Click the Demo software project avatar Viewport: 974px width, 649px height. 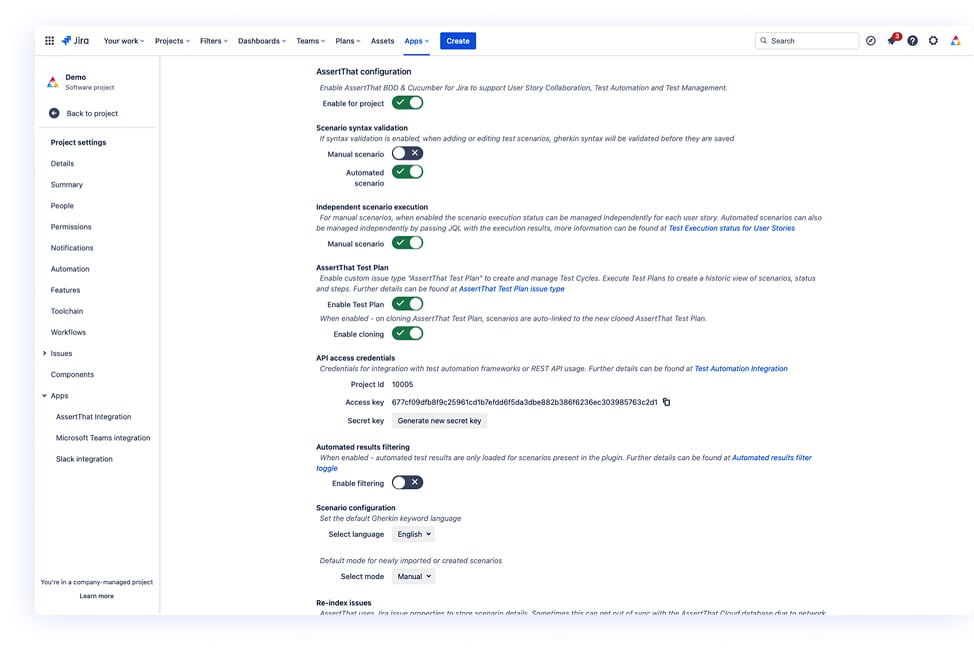tap(52, 82)
